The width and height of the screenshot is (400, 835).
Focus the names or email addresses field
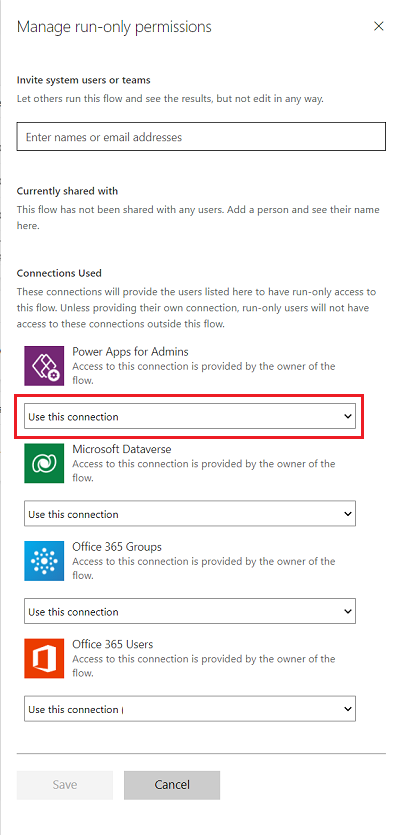pos(201,137)
